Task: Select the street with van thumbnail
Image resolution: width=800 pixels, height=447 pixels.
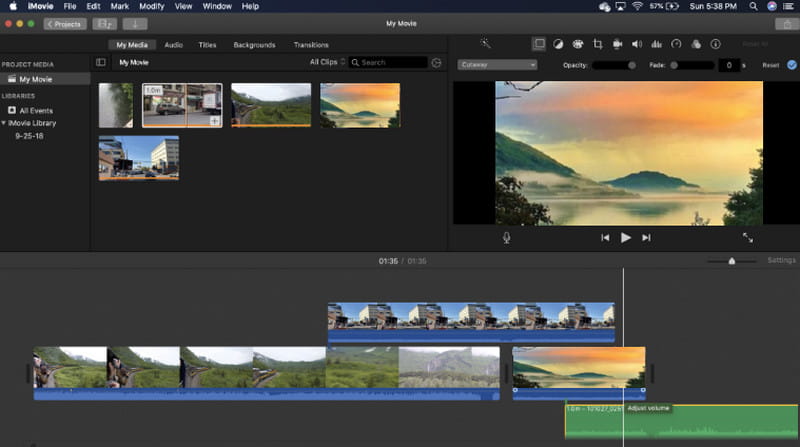Action: [x=182, y=105]
